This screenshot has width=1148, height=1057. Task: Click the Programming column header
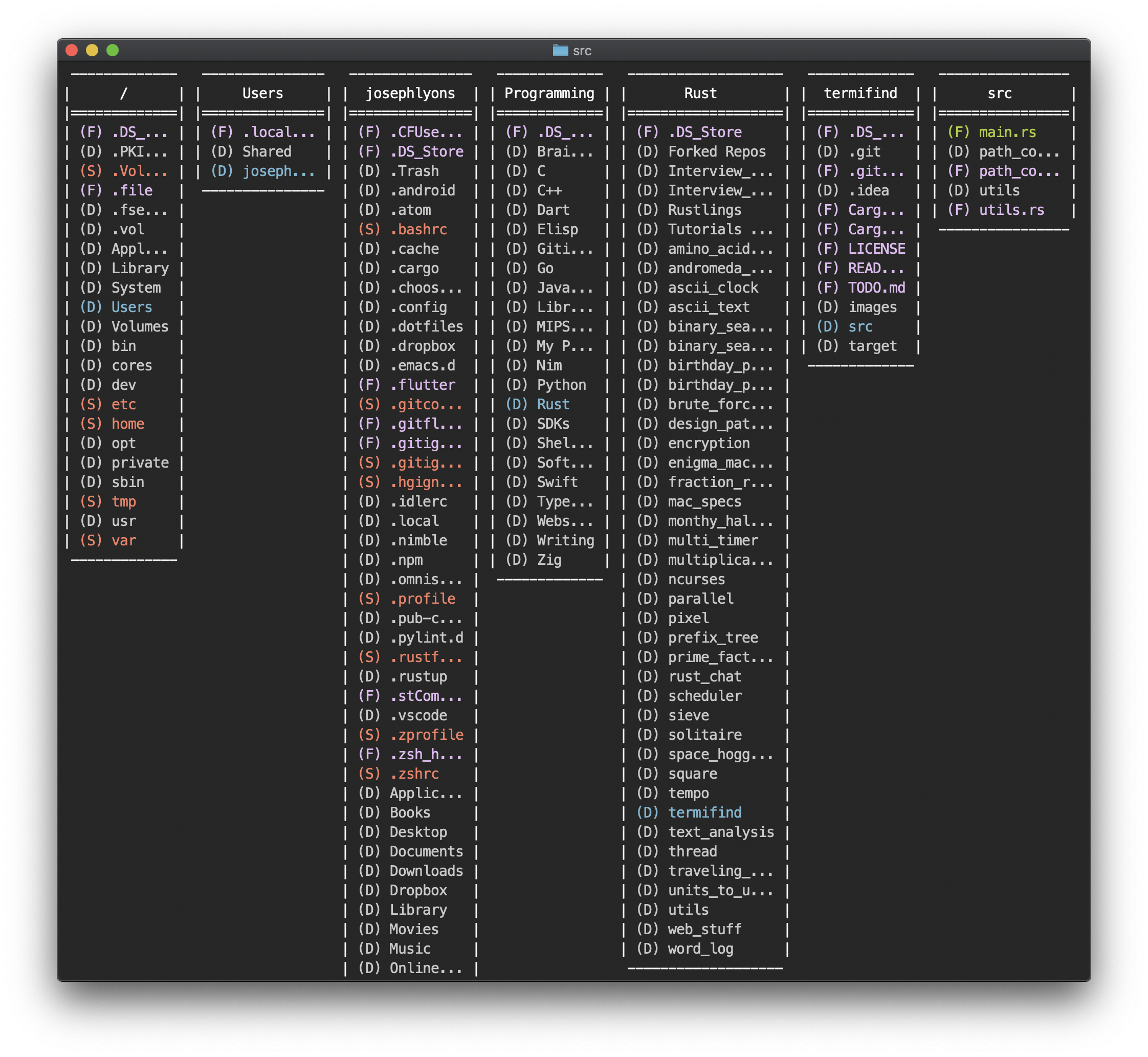(x=549, y=93)
